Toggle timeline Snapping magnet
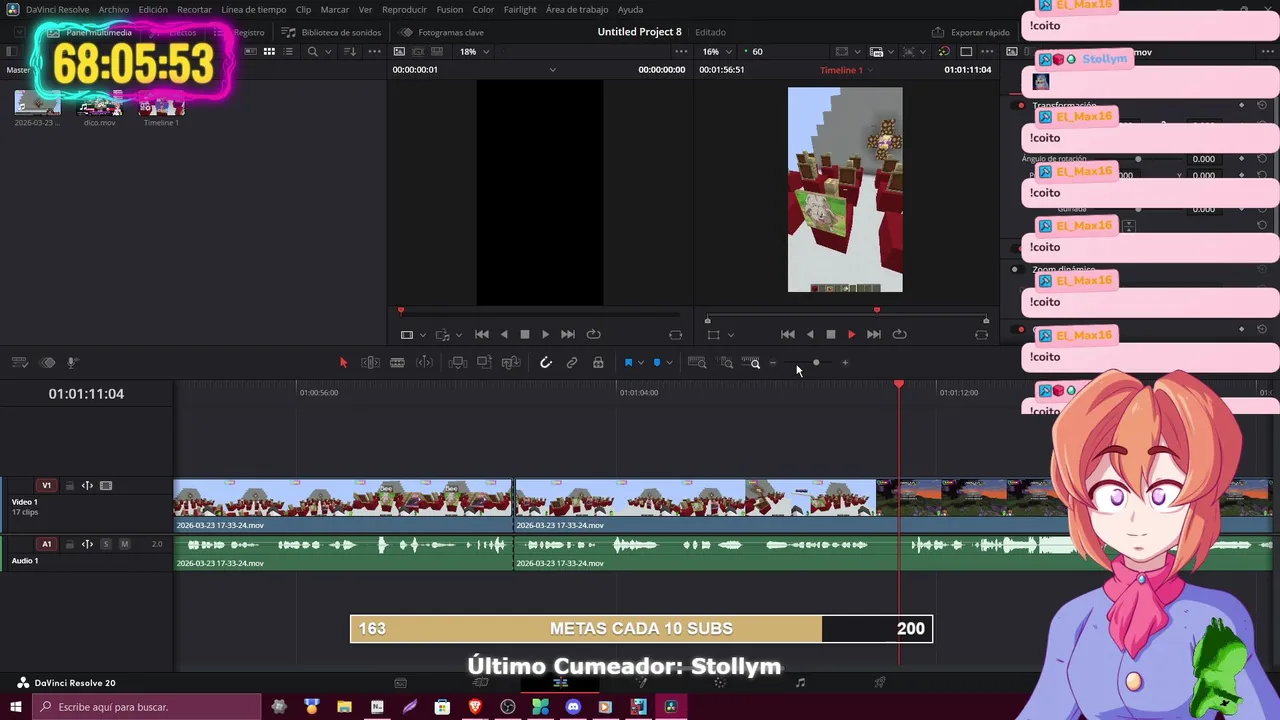This screenshot has width=1280, height=720. click(546, 363)
